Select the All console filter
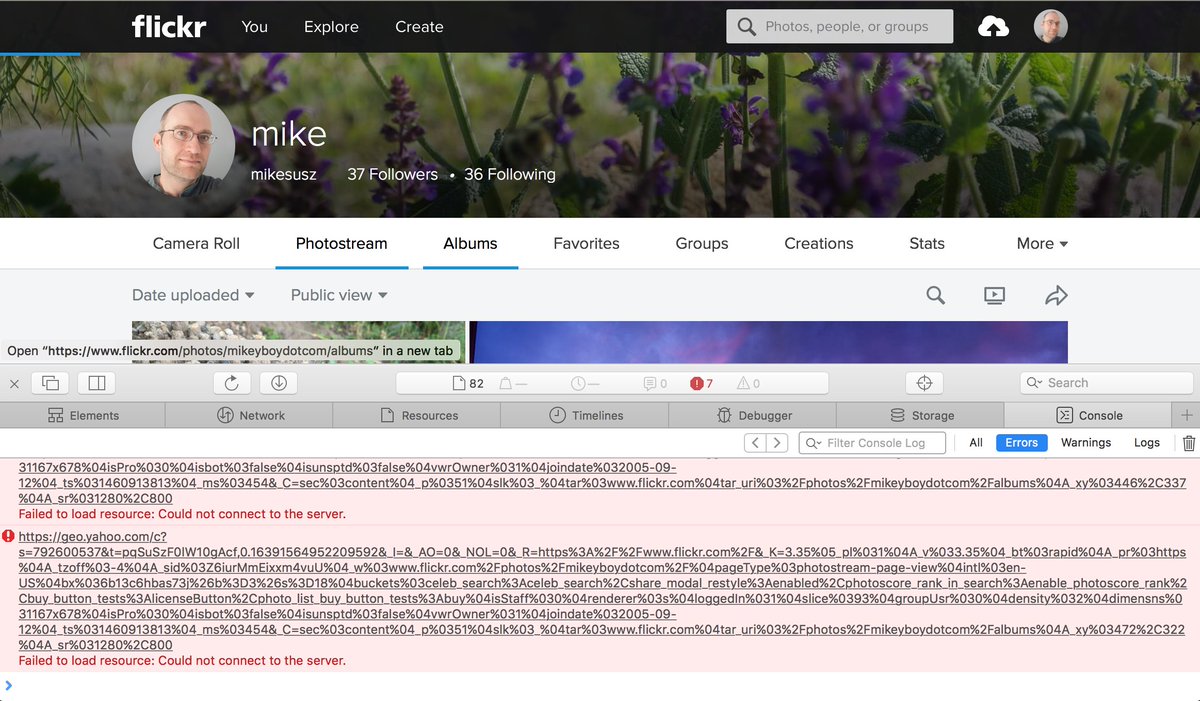The height and width of the screenshot is (701, 1200). point(975,443)
